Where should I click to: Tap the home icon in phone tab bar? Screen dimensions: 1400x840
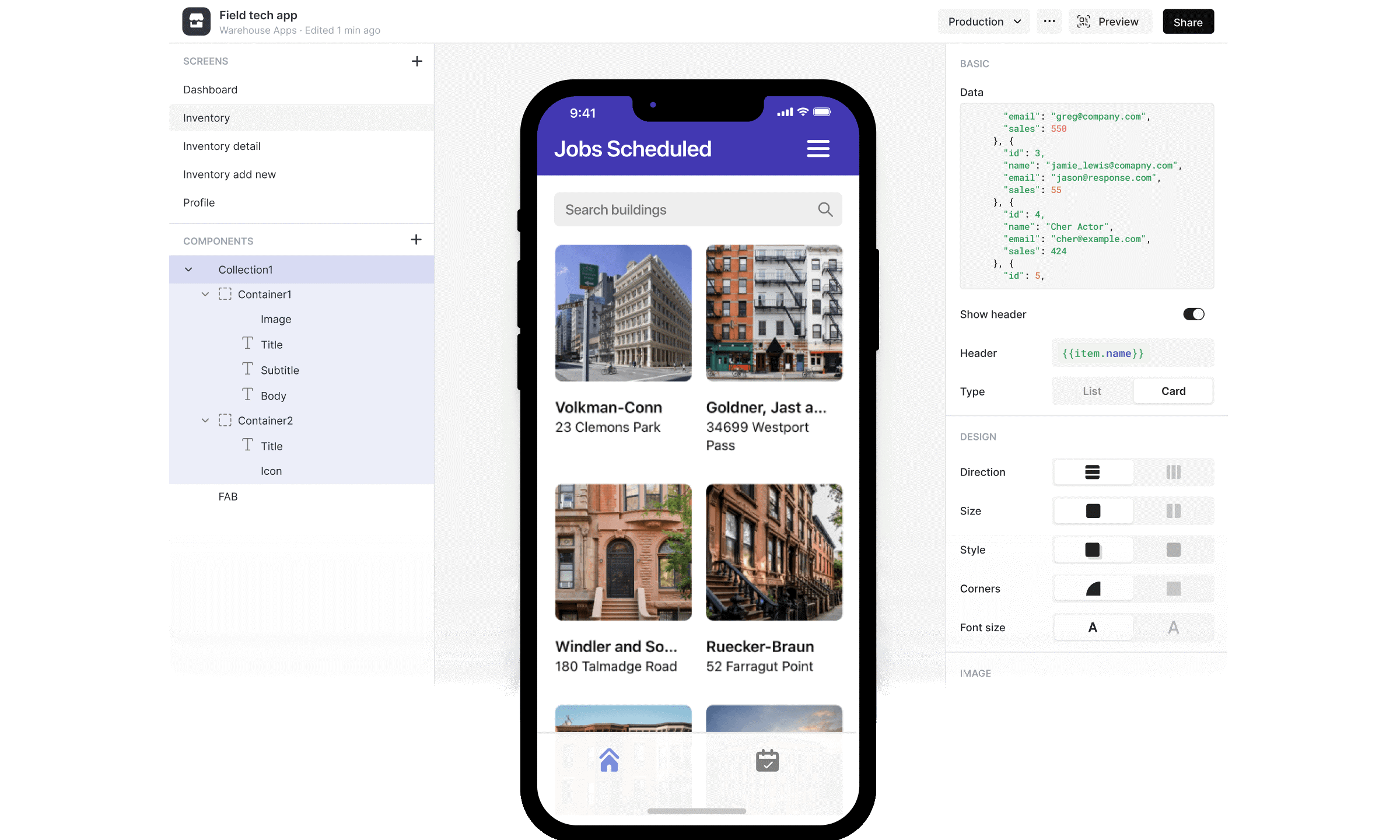(x=609, y=760)
